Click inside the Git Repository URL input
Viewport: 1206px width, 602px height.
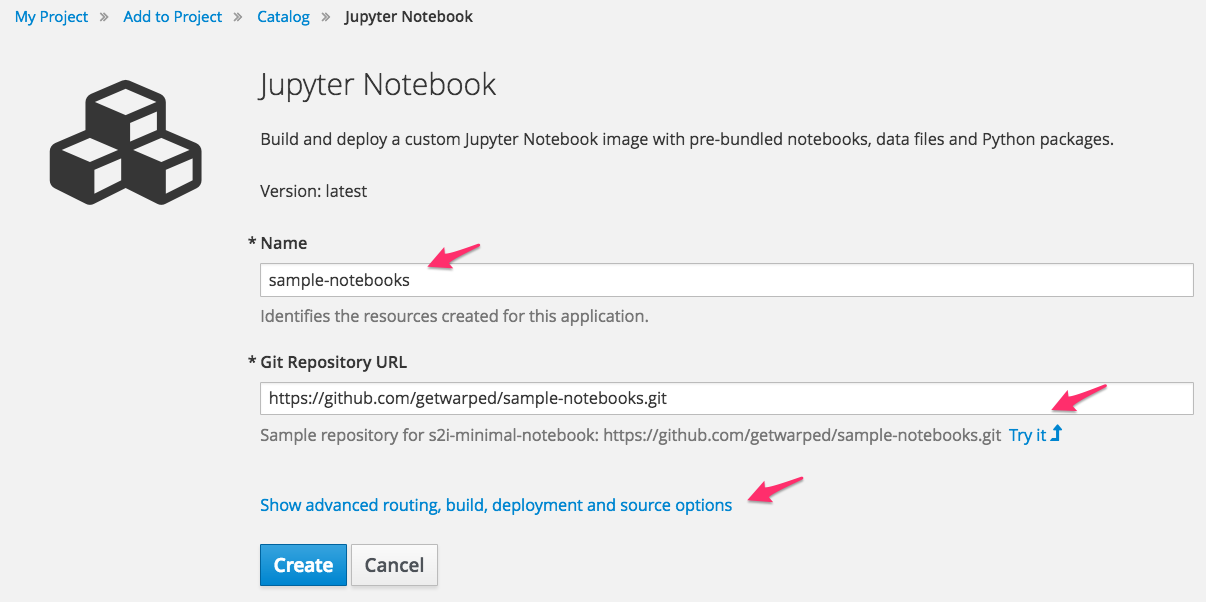(x=726, y=398)
